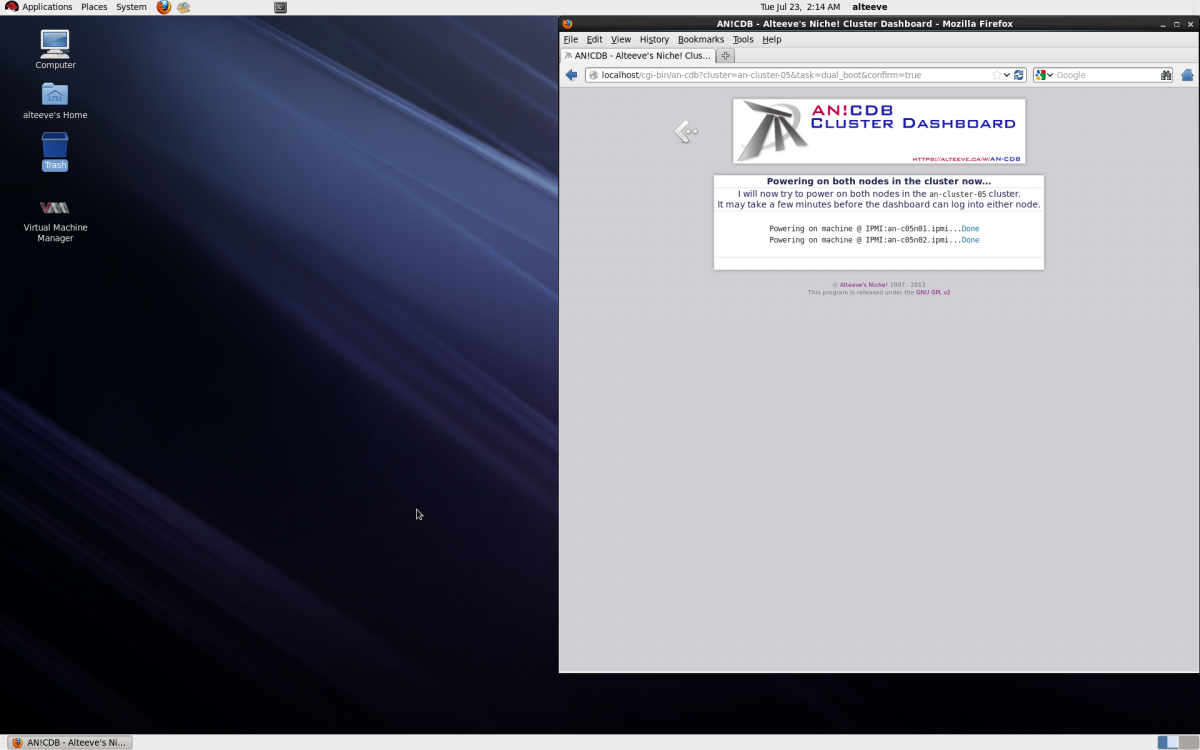Go to the Firefox home page icon
The width and height of the screenshot is (1200, 750).
point(1187,75)
